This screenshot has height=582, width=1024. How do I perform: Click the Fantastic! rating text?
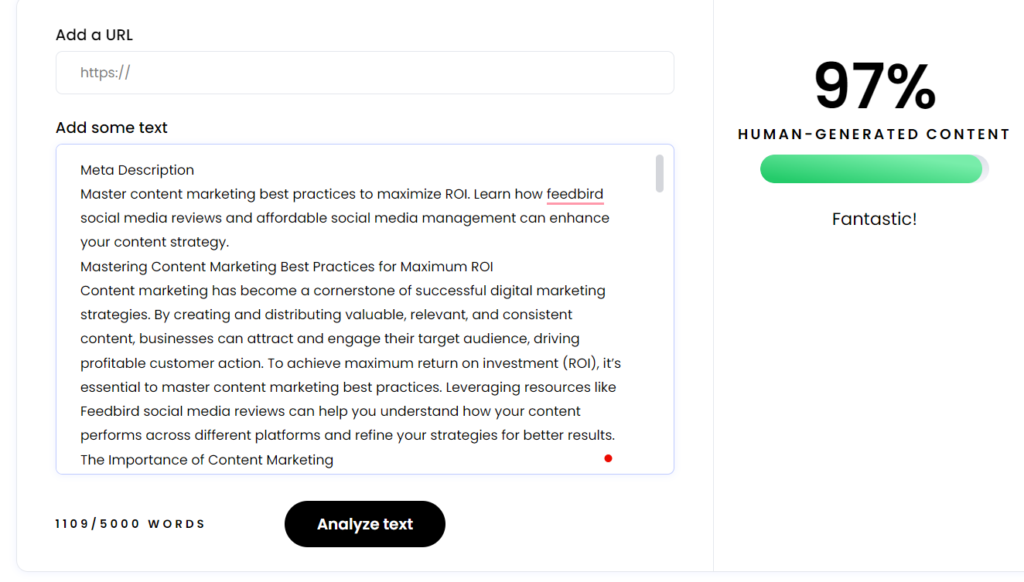874,218
